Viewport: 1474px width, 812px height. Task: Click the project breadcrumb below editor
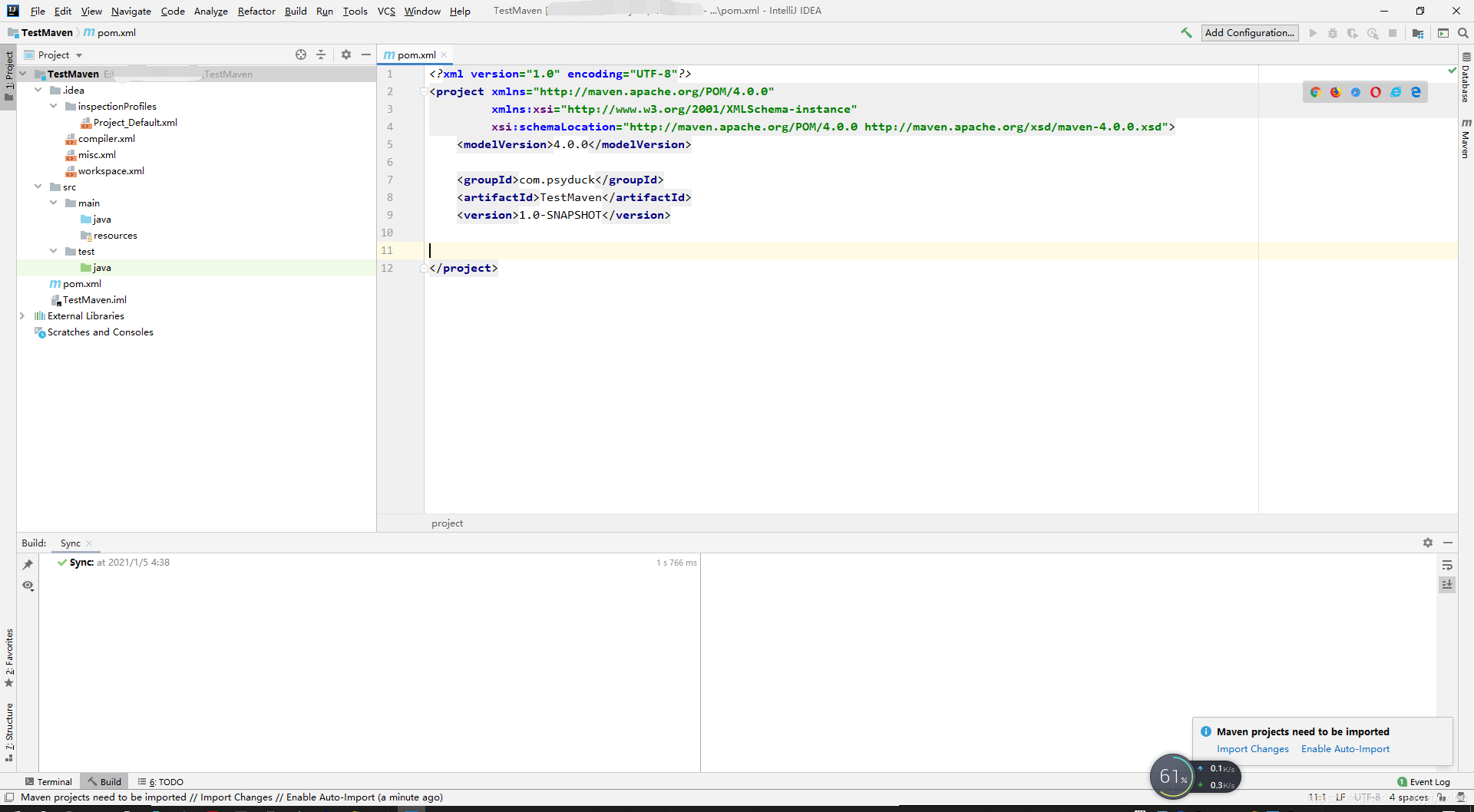447,523
